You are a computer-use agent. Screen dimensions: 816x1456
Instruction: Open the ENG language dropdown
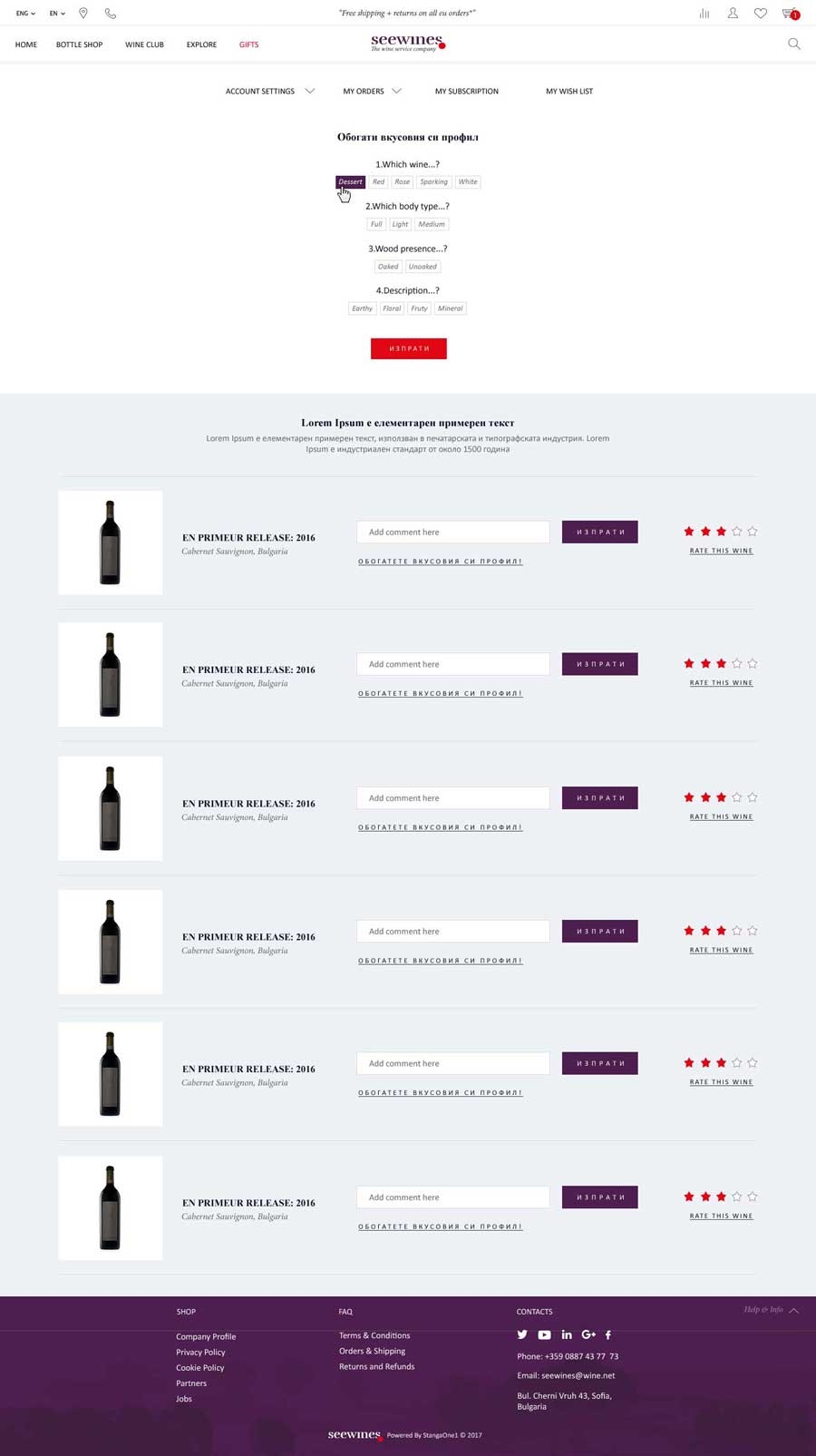(25, 14)
